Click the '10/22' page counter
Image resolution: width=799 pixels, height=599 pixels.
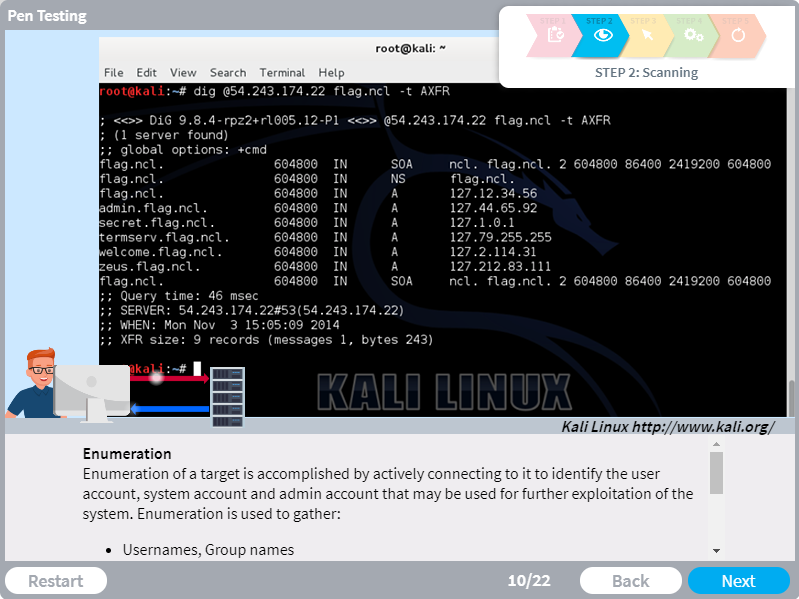click(529, 581)
